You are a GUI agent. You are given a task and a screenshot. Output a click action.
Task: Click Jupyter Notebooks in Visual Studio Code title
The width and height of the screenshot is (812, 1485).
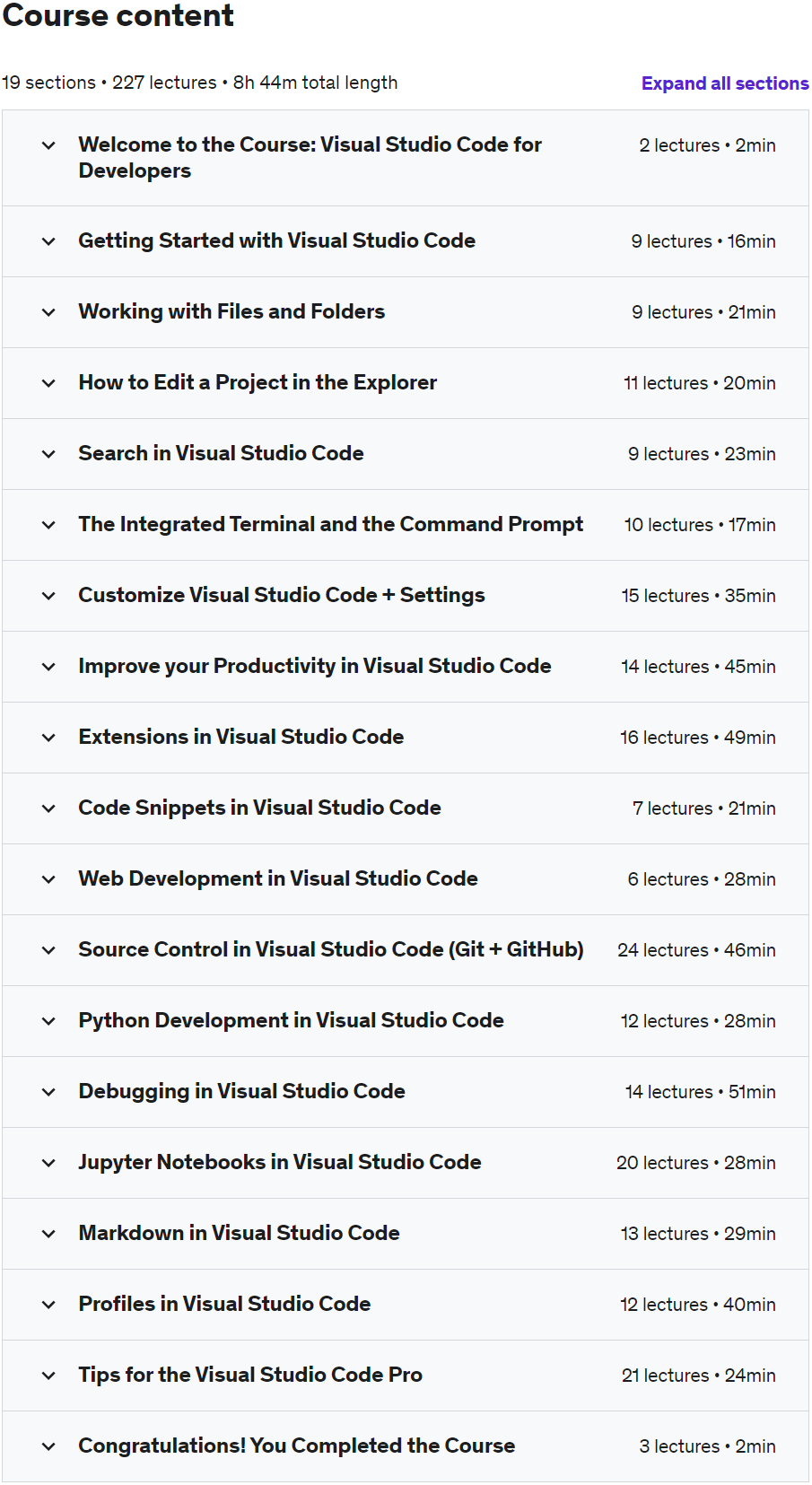[280, 1162]
